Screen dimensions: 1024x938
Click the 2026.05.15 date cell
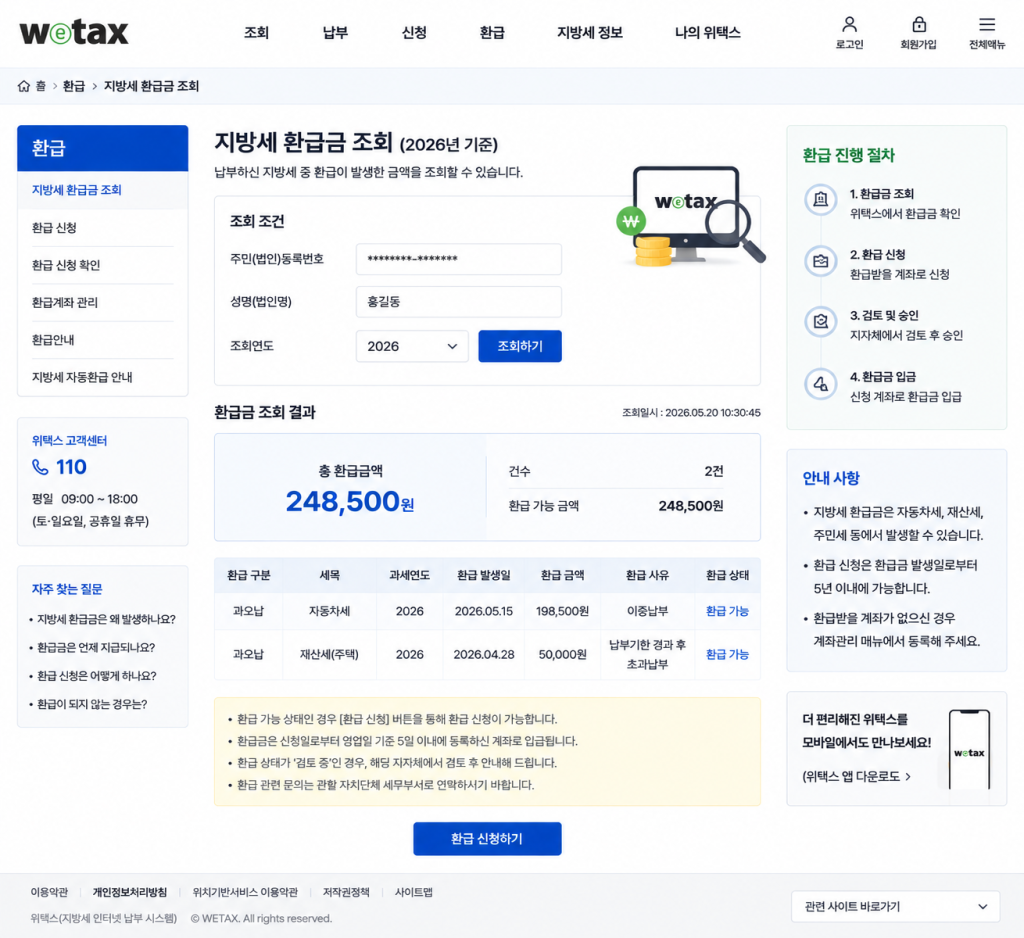484,611
